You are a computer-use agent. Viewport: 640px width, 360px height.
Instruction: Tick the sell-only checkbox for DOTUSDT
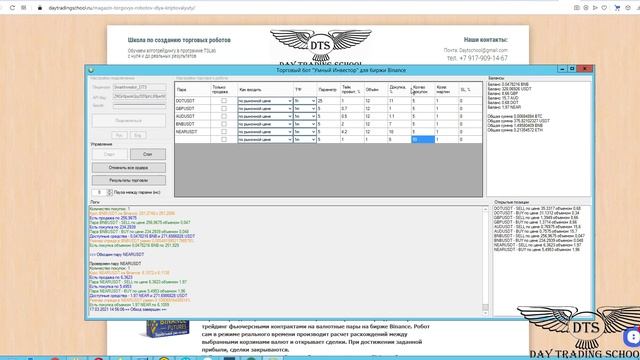tap(224, 100)
